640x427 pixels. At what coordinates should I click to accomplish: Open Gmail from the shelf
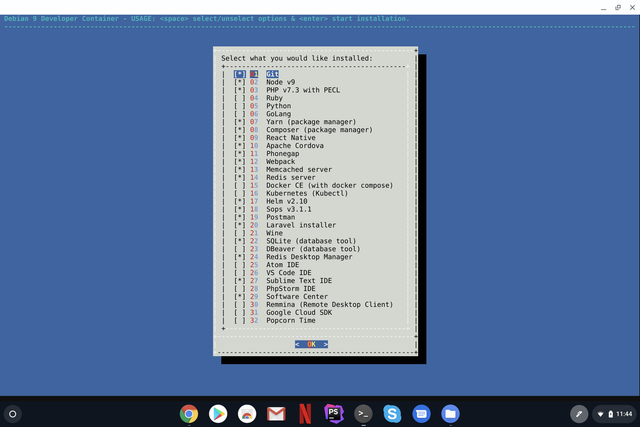click(276, 414)
